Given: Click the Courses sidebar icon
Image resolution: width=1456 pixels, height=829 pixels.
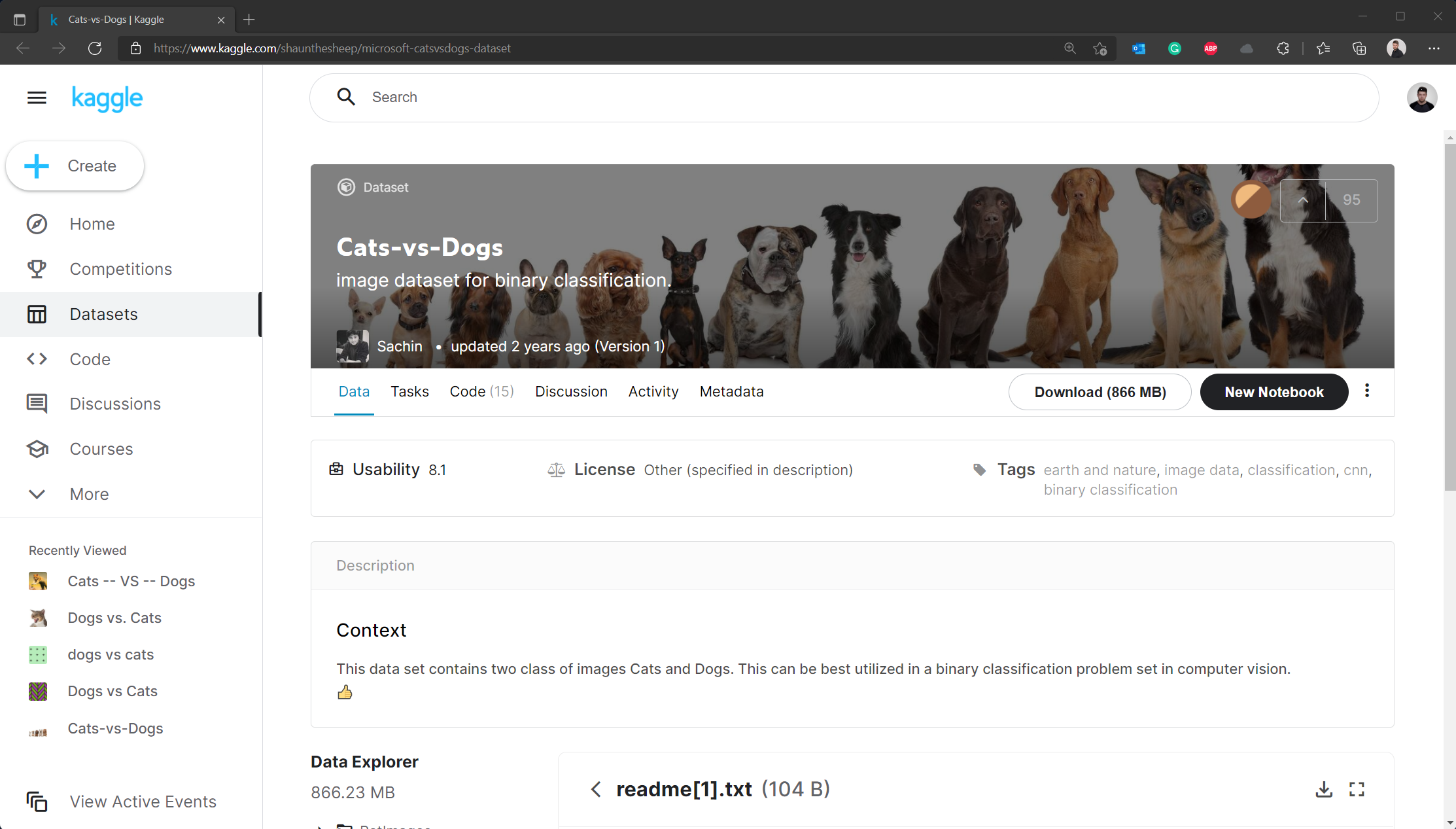Looking at the screenshot, I should pos(36,448).
